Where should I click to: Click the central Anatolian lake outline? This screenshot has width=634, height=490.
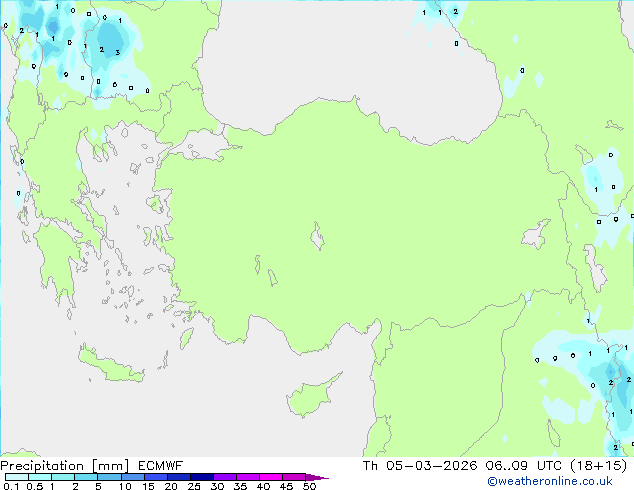pyautogui.click(x=317, y=236)
